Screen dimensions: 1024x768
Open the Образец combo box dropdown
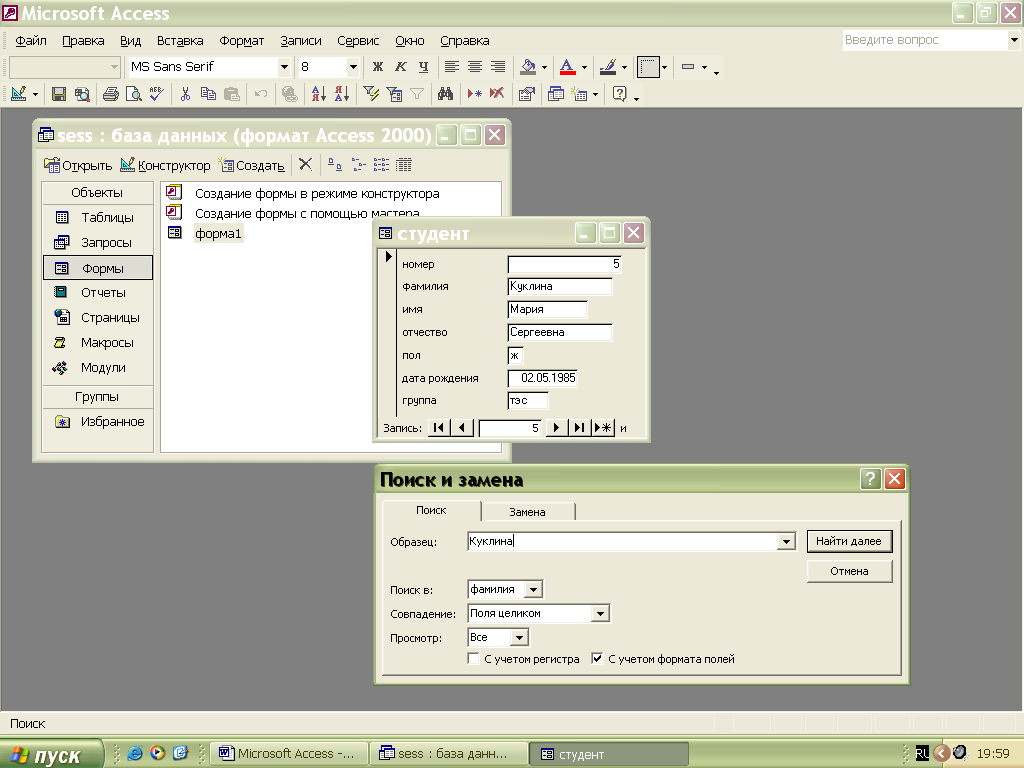pos(786,541)
